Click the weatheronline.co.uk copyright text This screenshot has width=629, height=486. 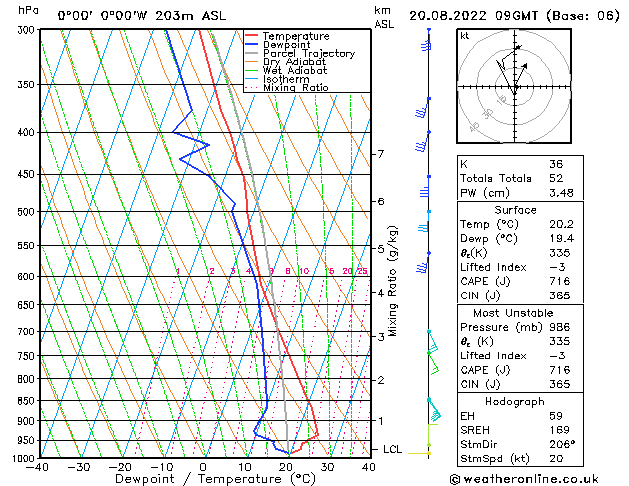pos(524,479)
